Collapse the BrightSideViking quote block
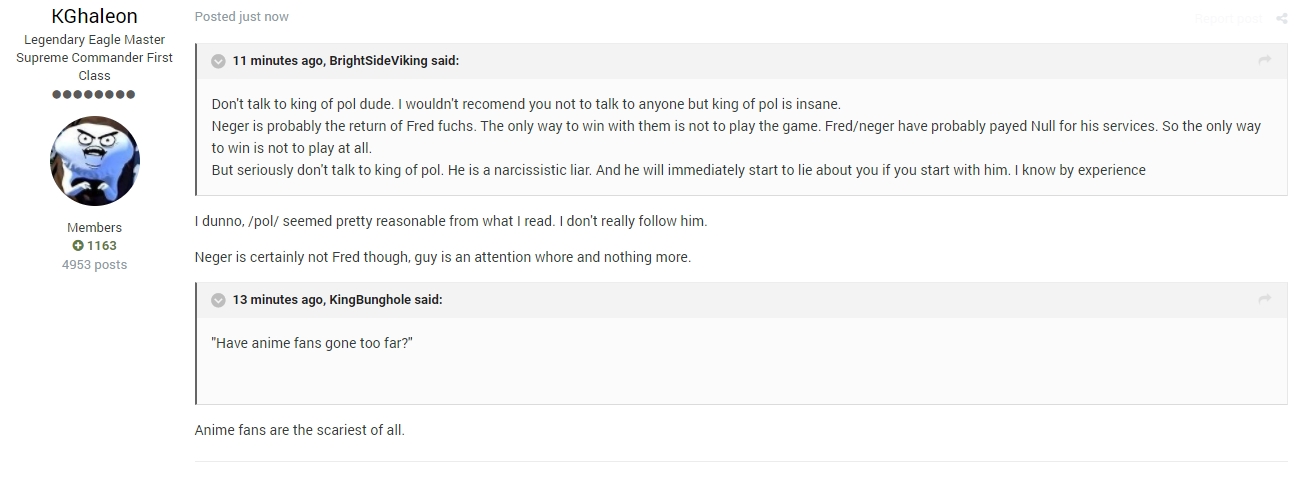Screen dimensions: 1298x483 pos(218,61)
